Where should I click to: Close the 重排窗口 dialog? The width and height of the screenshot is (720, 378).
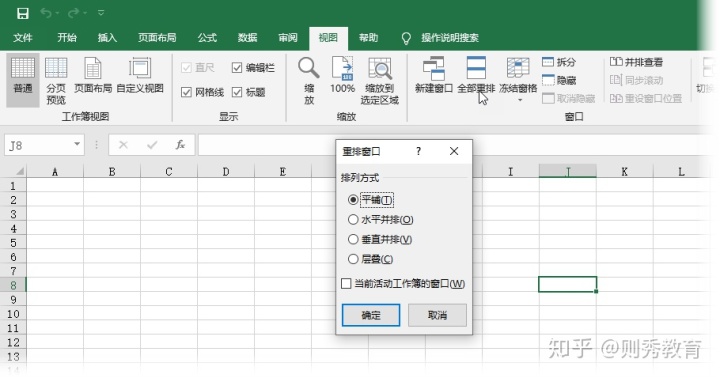click(x=454, y=151)
